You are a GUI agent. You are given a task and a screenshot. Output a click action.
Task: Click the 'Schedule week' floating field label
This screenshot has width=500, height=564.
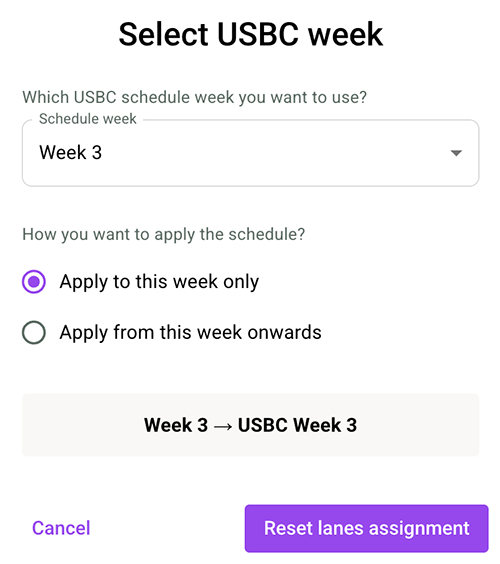87,119
